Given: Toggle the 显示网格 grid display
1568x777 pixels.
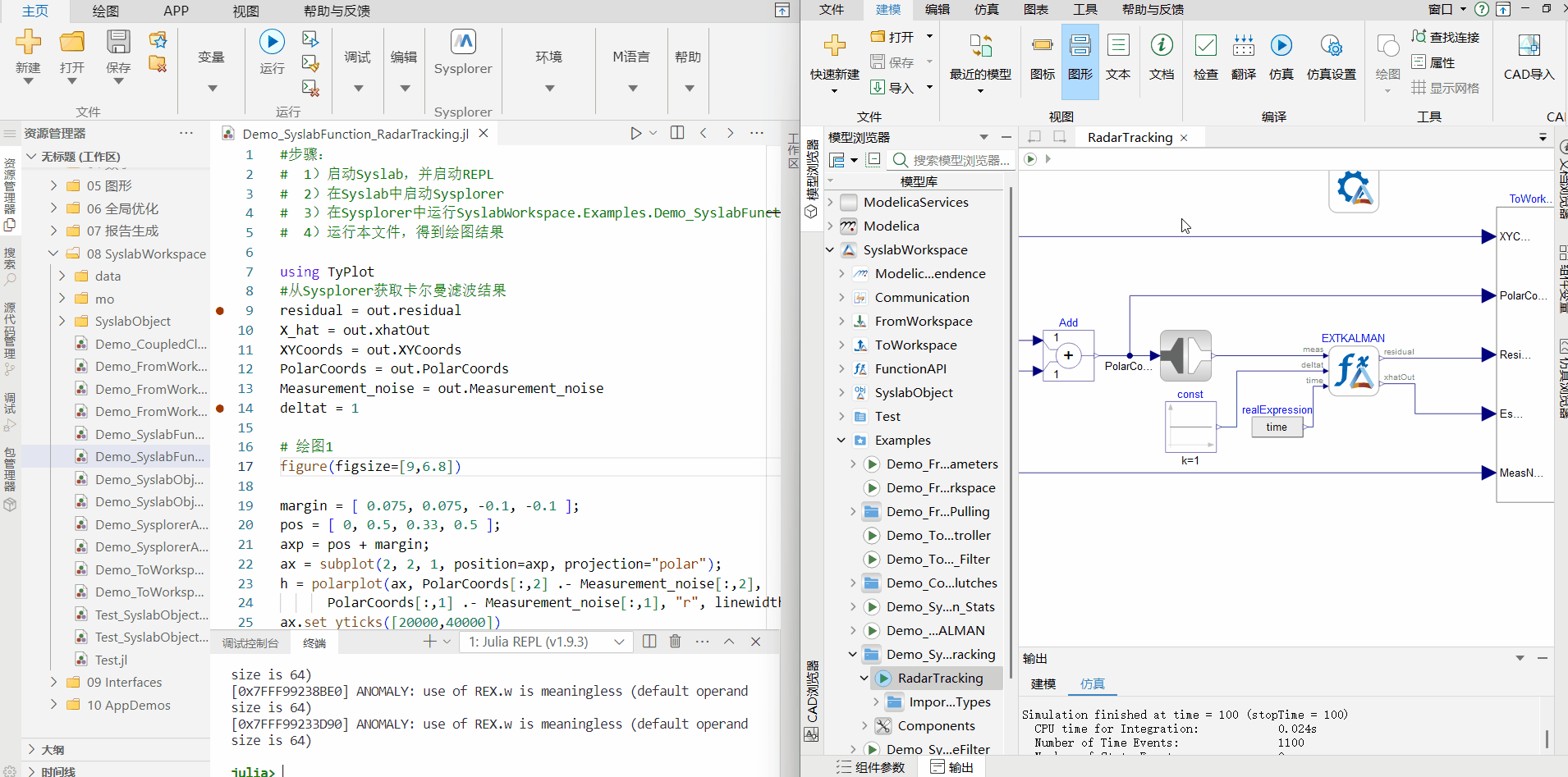Looking at the screenshot, I should click(x=1446, y=88).
